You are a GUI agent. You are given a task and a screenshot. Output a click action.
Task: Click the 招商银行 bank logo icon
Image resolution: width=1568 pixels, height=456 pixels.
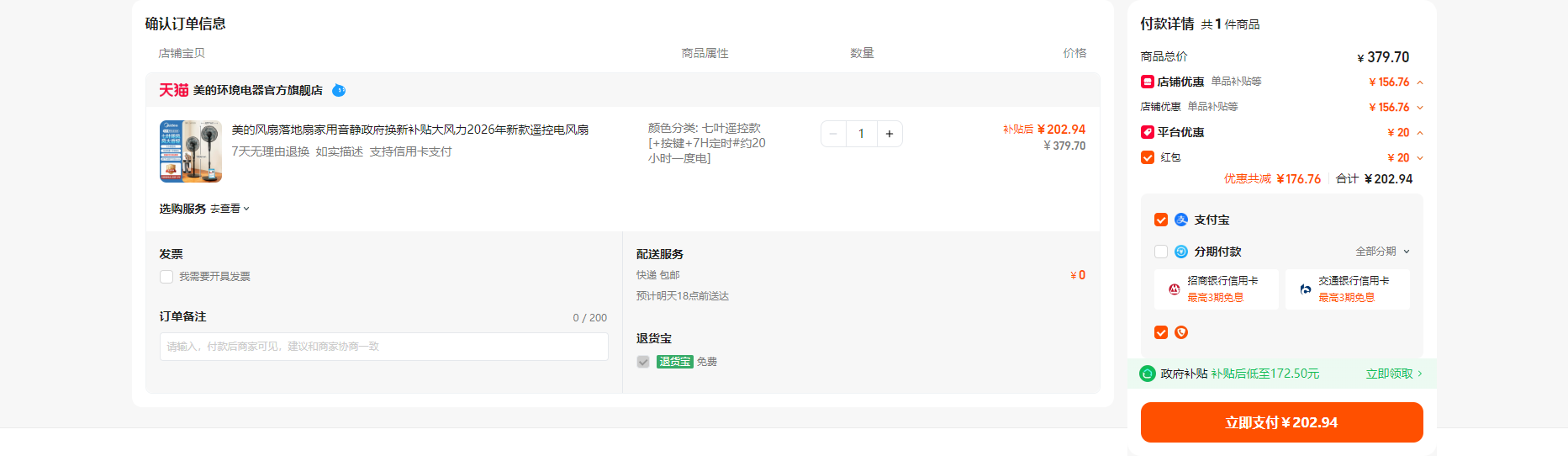click(1175, 289)
